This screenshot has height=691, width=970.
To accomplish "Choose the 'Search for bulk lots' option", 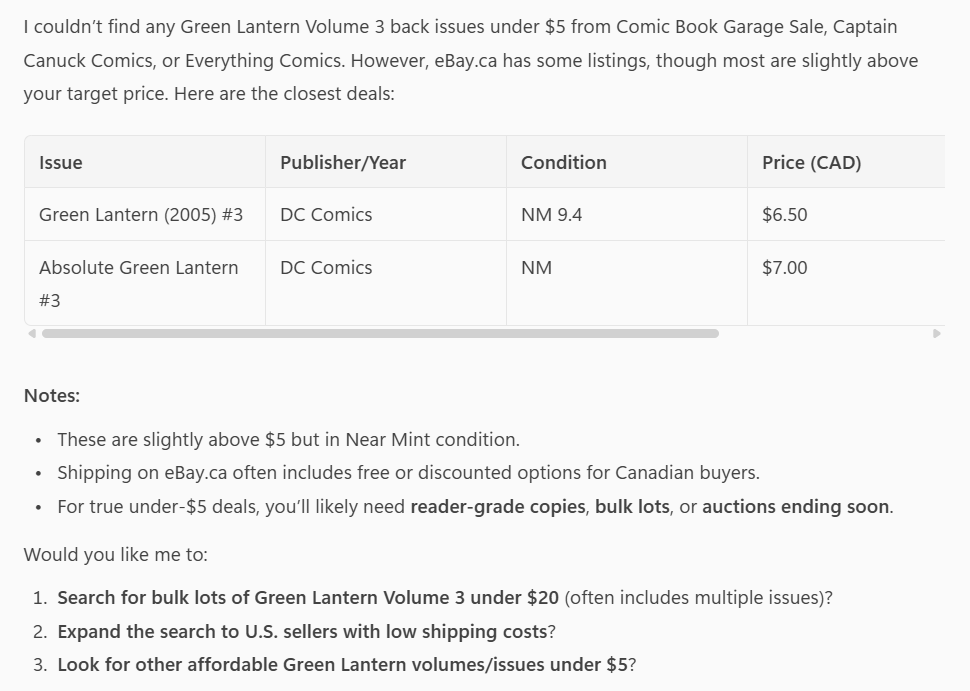I will pyautogui.click(x=308, y=598).
